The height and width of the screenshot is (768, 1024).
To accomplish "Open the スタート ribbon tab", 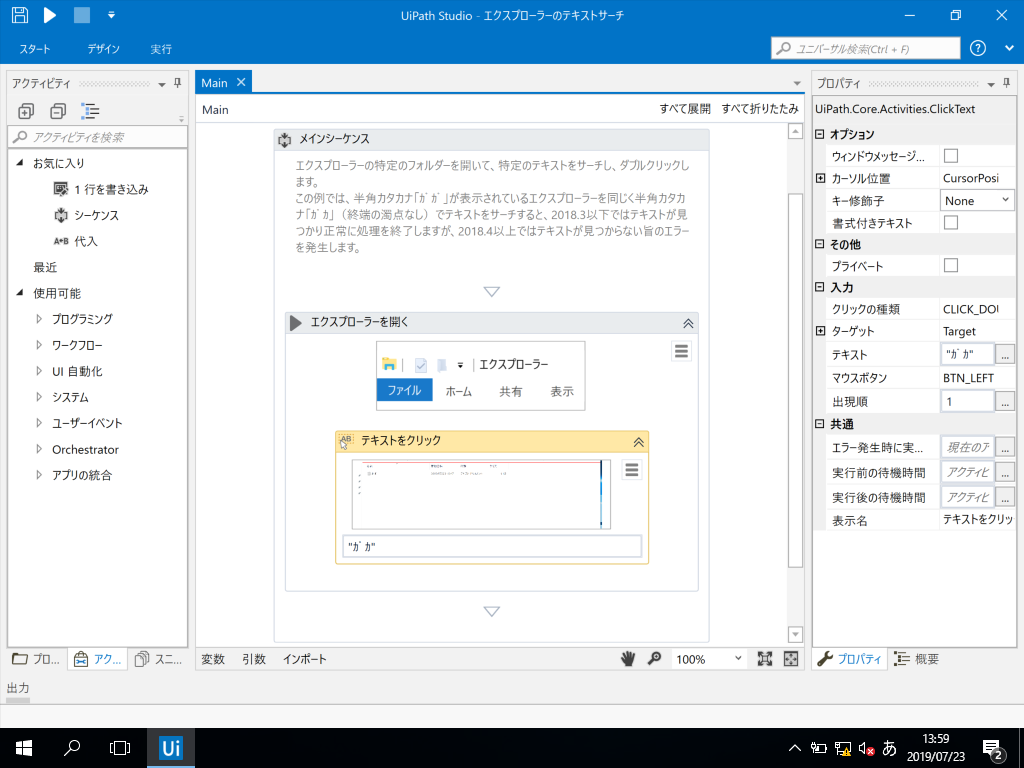I will pyautogui.click(x=35, y=49).
